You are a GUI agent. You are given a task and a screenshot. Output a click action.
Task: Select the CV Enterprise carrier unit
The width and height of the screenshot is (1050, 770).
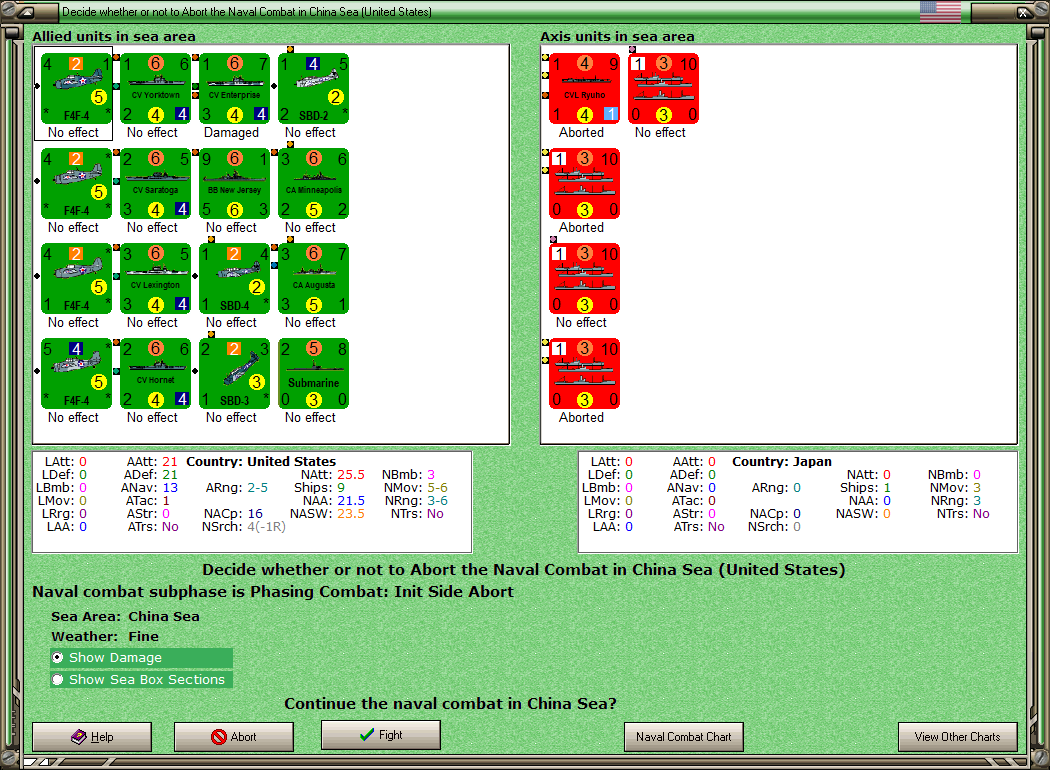point(234,88)
